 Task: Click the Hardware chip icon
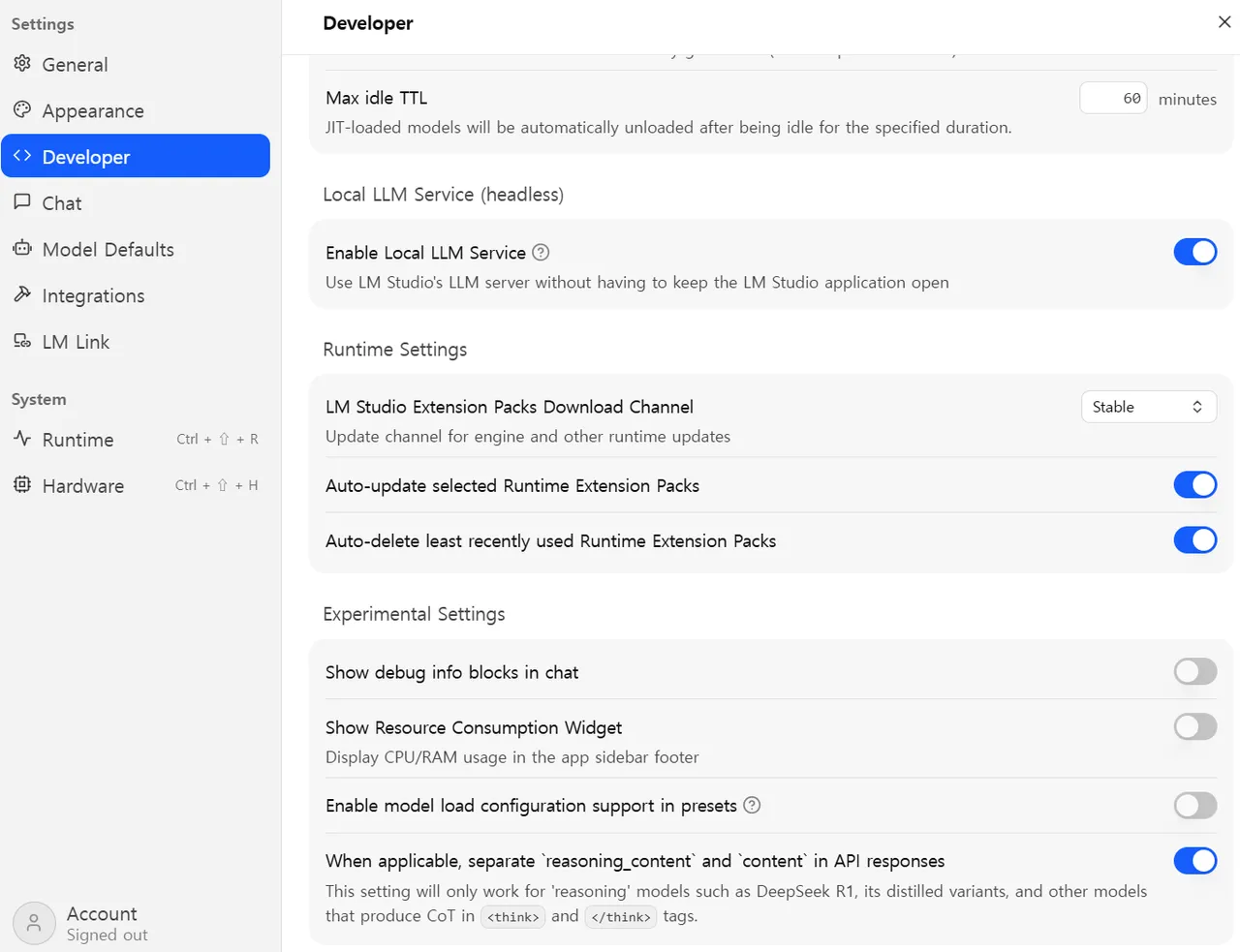click(22, 485)
